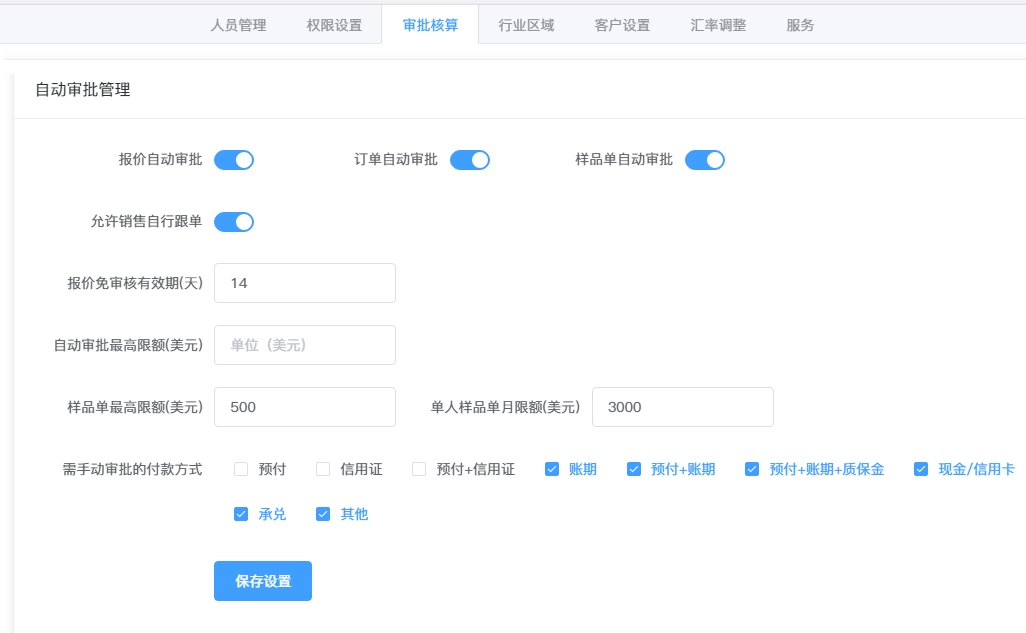Click the 报价免审核有效期 input field

point(305,283)
